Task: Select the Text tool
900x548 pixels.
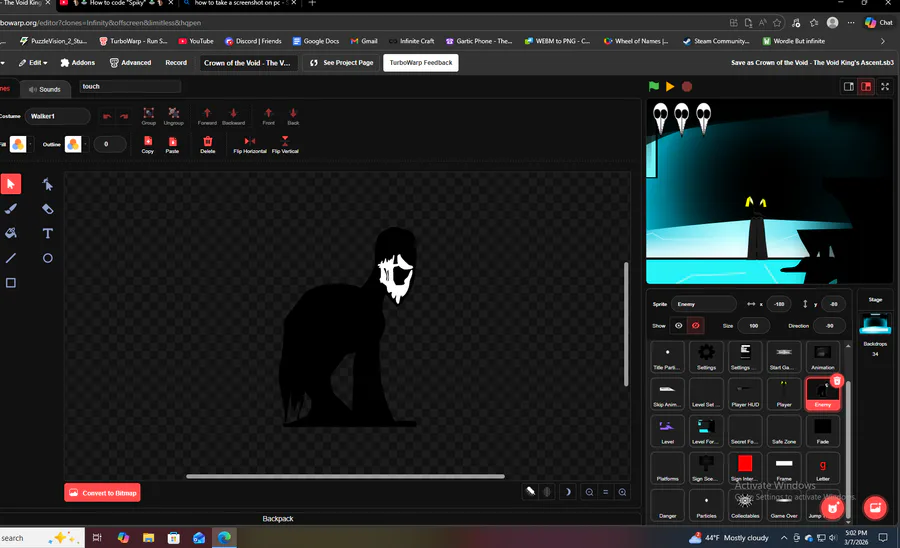Action: (48, 234)
